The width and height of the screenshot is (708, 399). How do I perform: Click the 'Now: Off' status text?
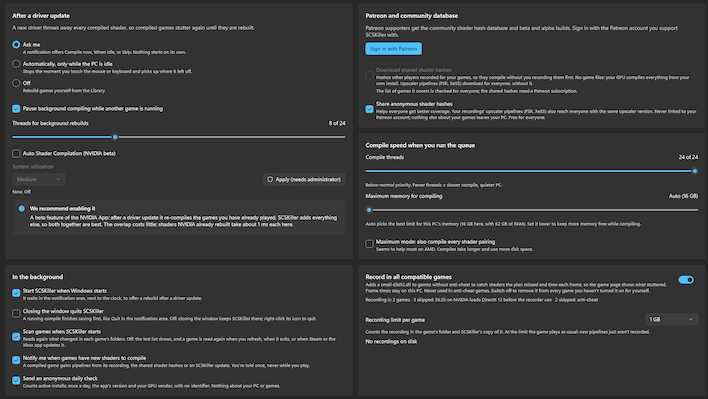22,192
